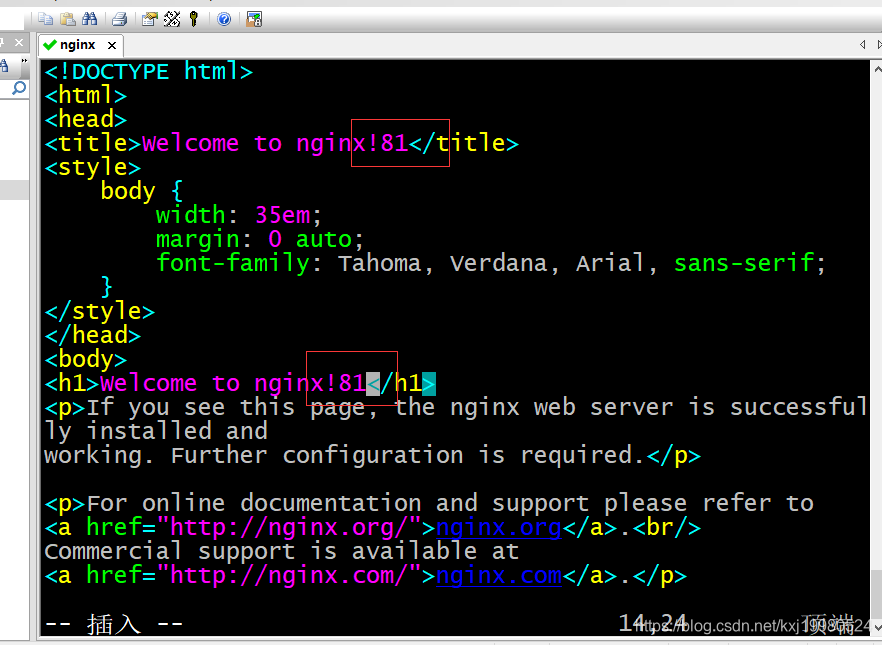The width and height of the screenshot is (882, 645).
Task: Click the "<!DOCTYPE html>" line
Action: [x=148, y=71]
